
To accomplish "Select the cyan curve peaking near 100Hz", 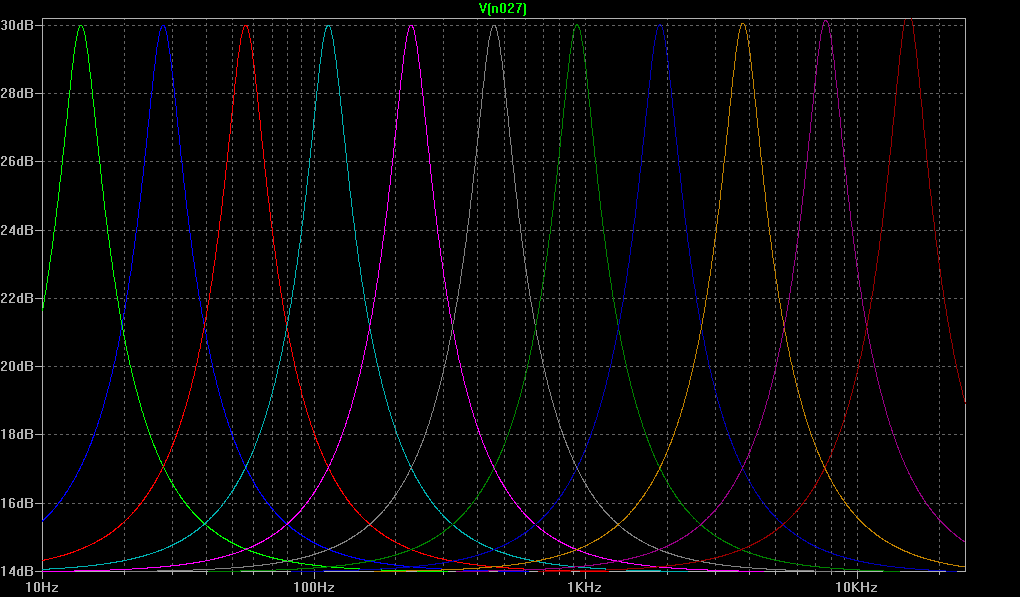I will [x=326, y=30].
